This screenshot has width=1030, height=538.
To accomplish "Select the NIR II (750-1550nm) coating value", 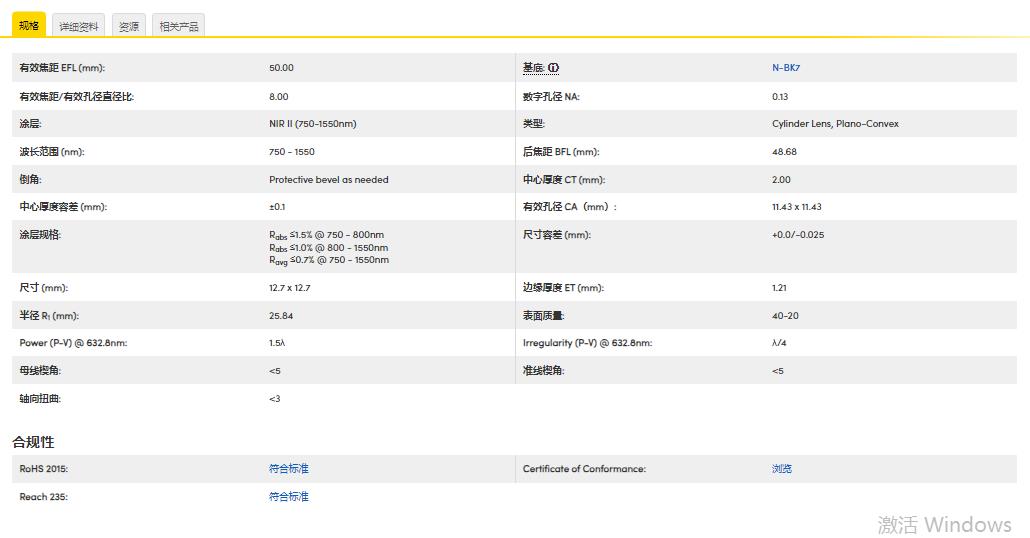I will click(x=312, y=124).
